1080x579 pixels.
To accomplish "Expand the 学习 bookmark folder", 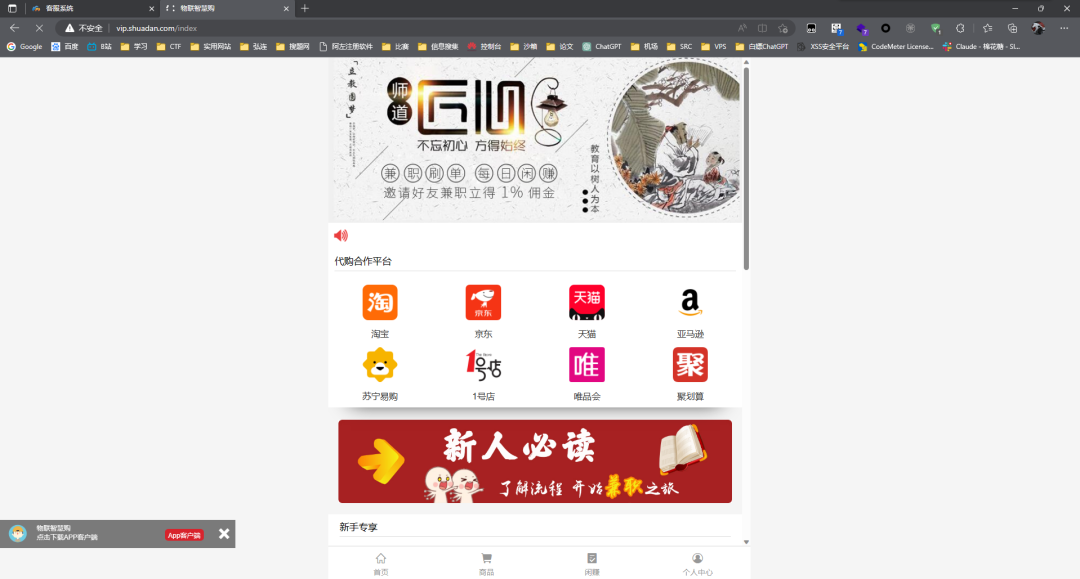I will point(134,47).
